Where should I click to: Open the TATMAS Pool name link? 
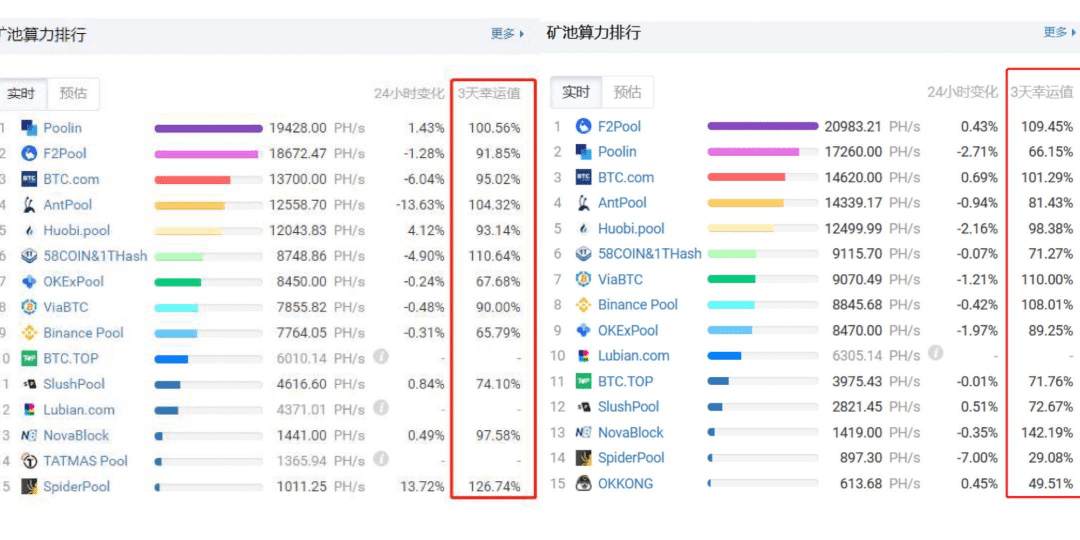(85, 461)
